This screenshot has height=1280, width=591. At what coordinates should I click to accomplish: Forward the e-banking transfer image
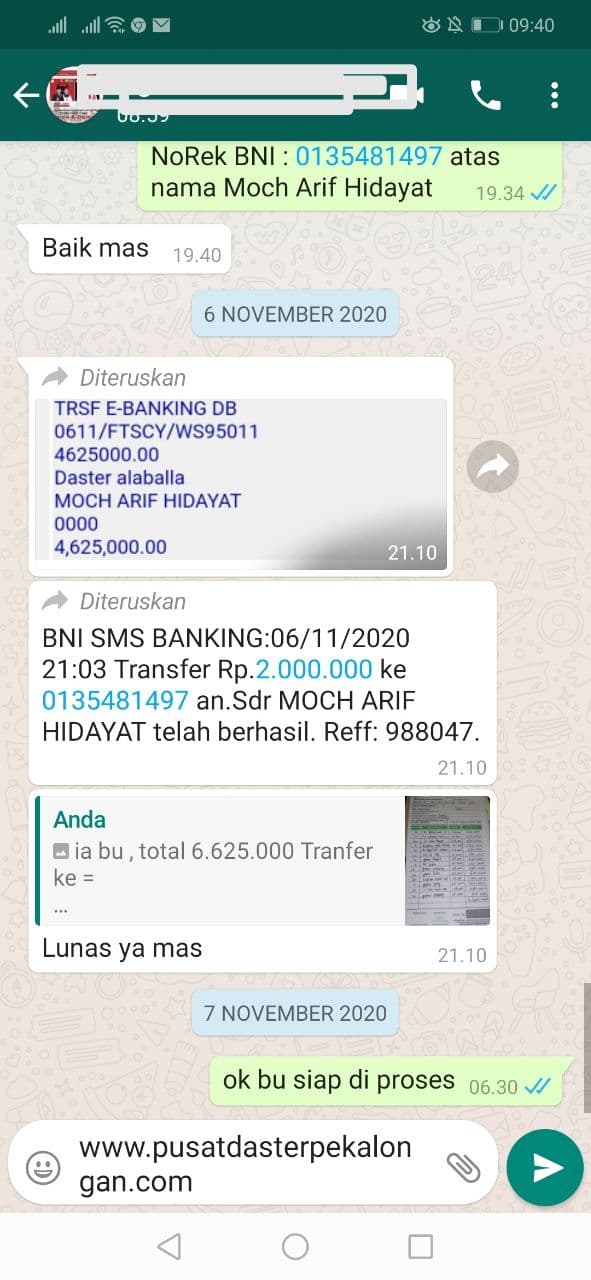tap(493, 465)
